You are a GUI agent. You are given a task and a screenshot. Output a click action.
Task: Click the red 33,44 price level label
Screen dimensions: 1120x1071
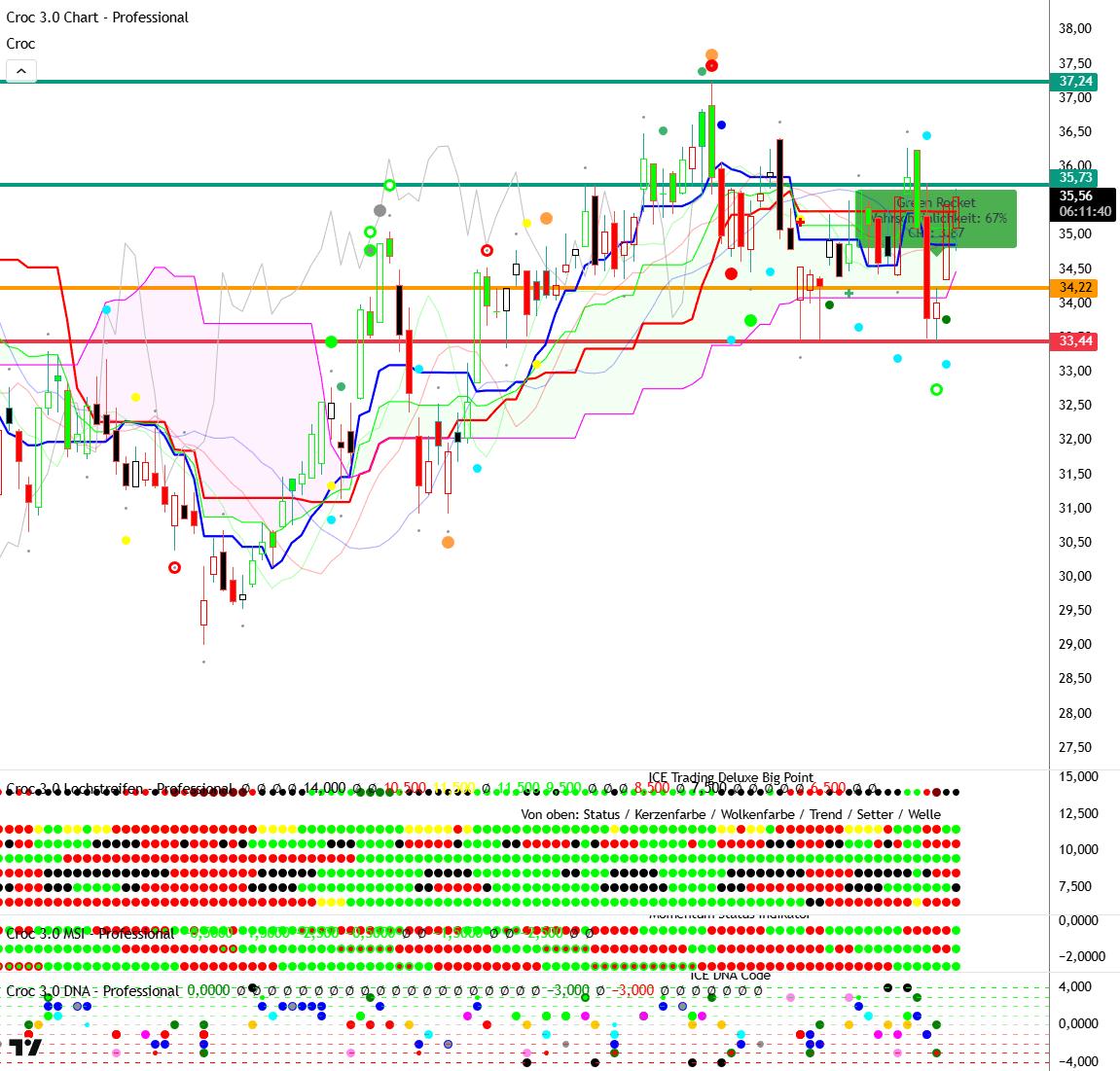[1075, 340]
